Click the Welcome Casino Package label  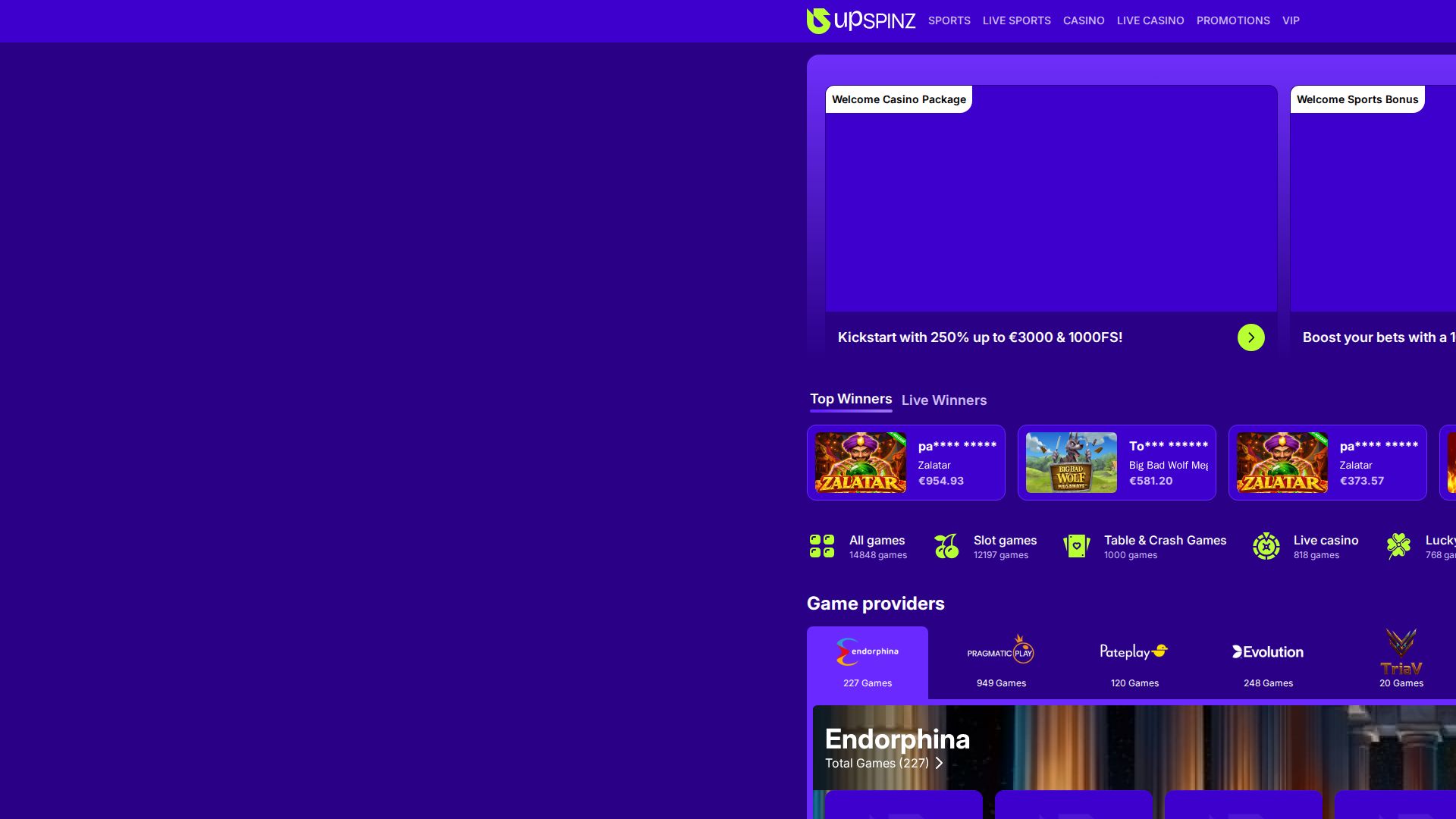click(x=899, y=99)
